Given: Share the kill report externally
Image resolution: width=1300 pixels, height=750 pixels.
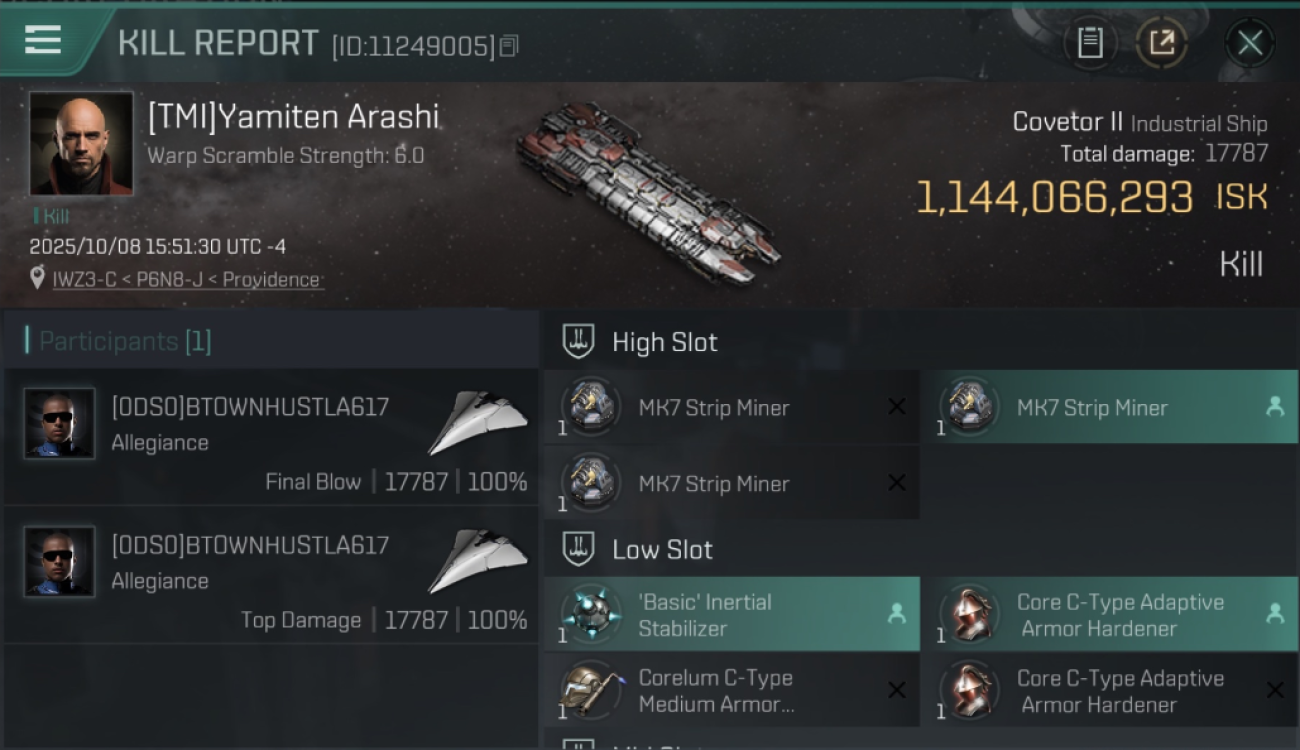Looking at the screenshot, I should click(x=1162, y=43).
